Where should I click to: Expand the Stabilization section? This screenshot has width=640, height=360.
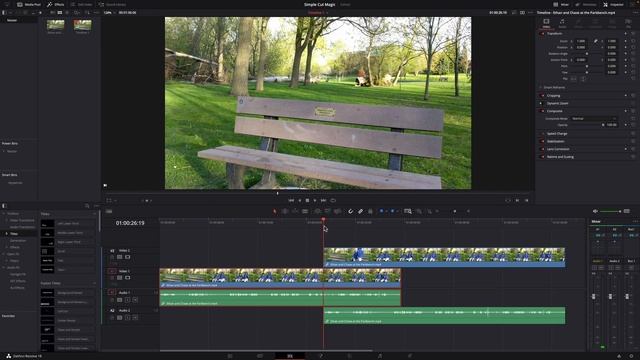coord(556,141)
